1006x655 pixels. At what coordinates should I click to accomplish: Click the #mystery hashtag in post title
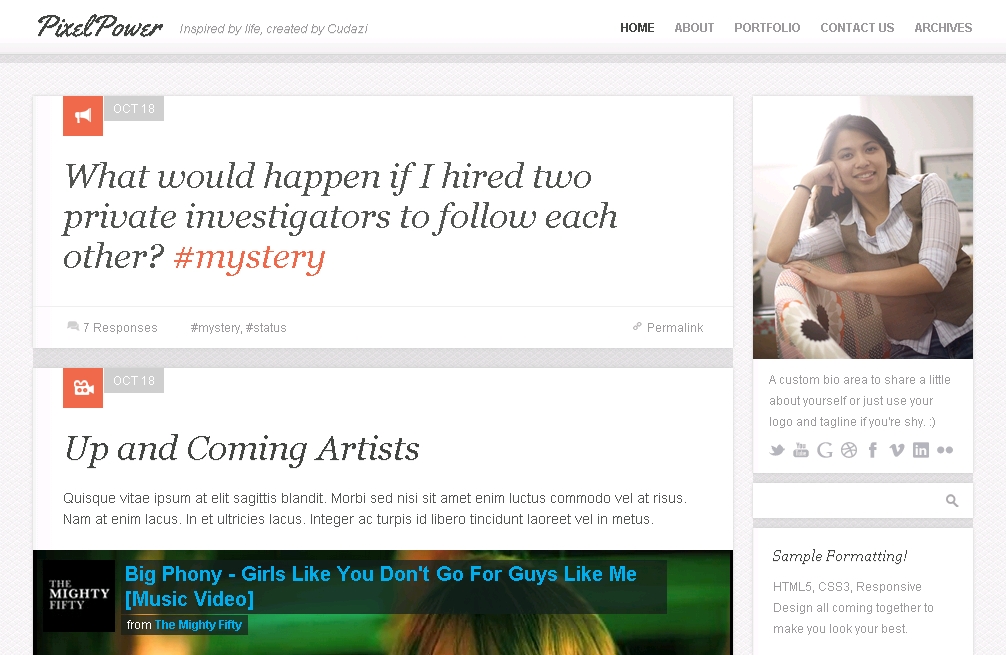coord(249,257)
